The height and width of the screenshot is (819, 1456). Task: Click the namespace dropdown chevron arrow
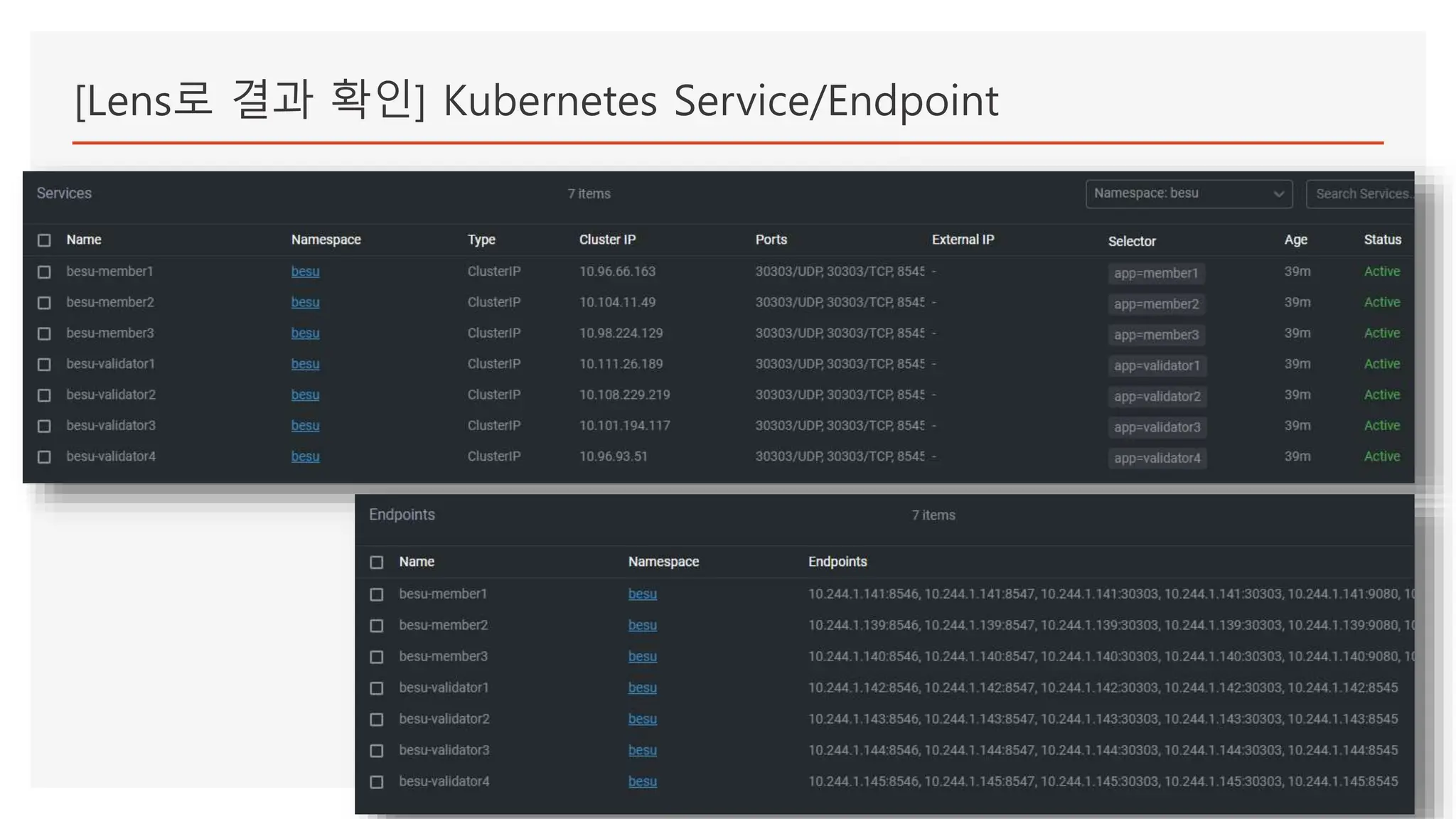(1278, 194)
